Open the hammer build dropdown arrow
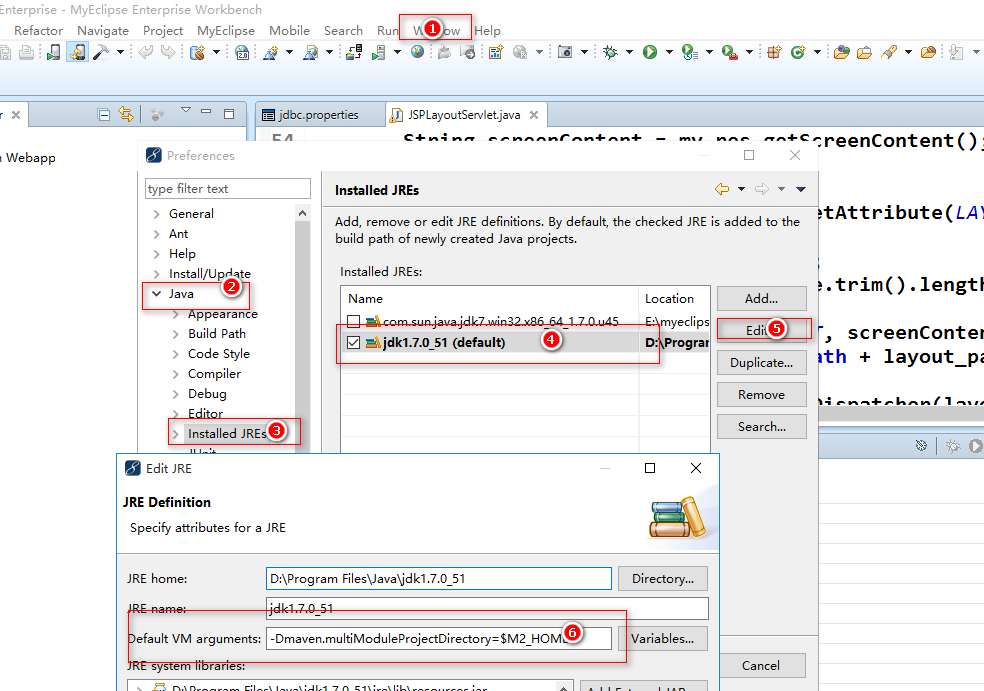This screenshot has width=984, height=691. click(x=120, y=52)
